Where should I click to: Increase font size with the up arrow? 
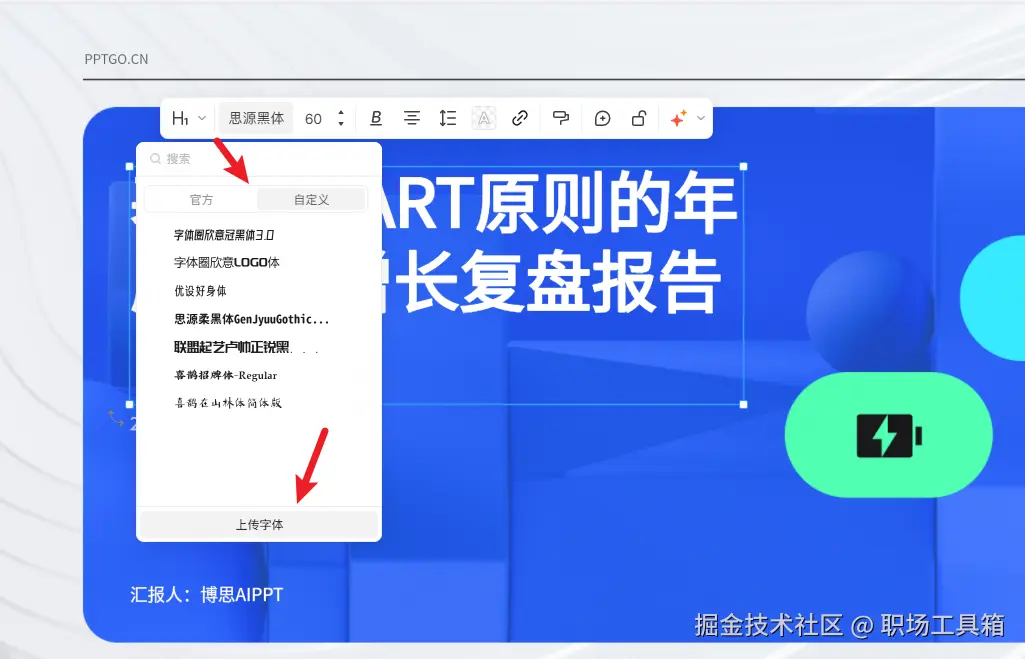pyautogui.click(x=341, y=113)
